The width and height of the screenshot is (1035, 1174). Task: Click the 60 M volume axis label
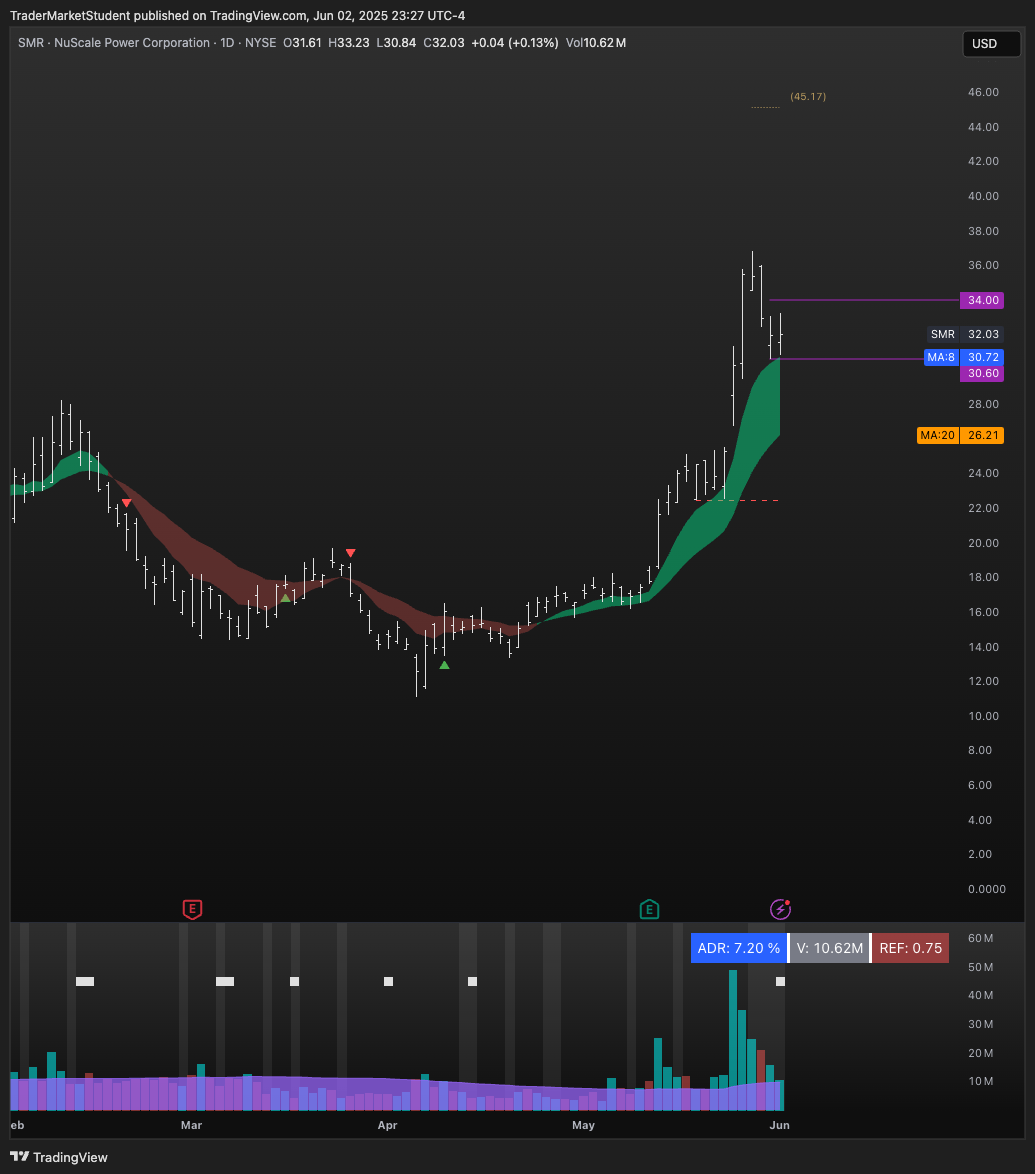[981, 938]
